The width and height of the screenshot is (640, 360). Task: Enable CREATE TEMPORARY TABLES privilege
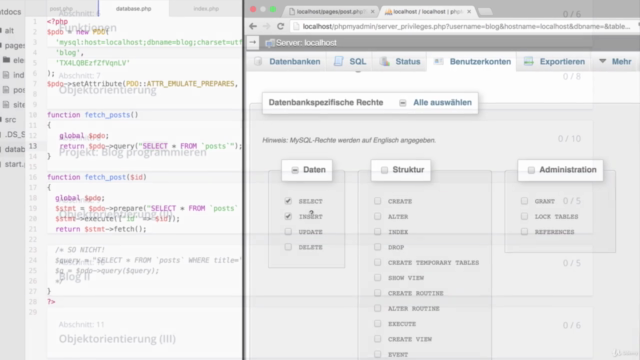[x=378, y=262]
